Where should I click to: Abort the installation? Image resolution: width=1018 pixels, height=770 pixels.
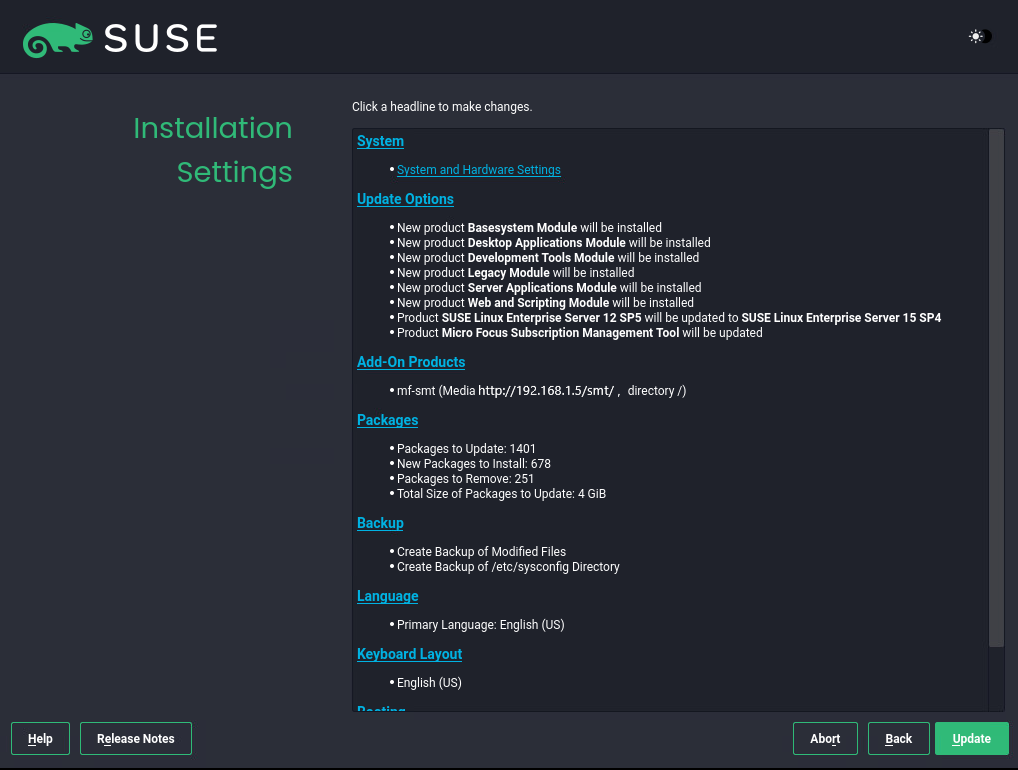pyautogui.click(x=825, y=739)
